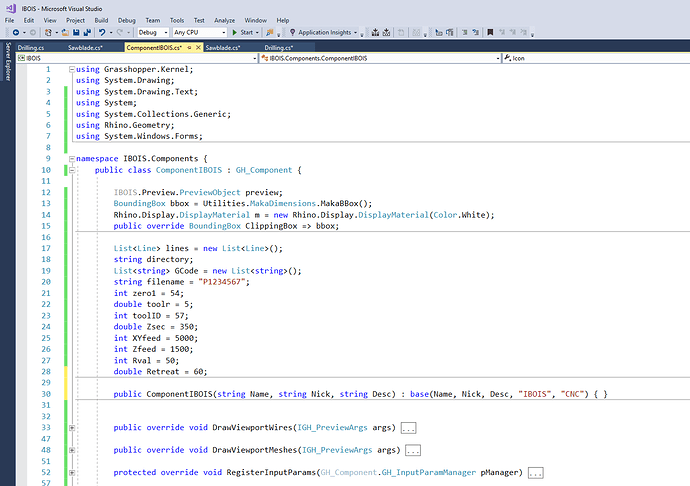Open the Build menu
Screen dimensions: 690x486
101,19
